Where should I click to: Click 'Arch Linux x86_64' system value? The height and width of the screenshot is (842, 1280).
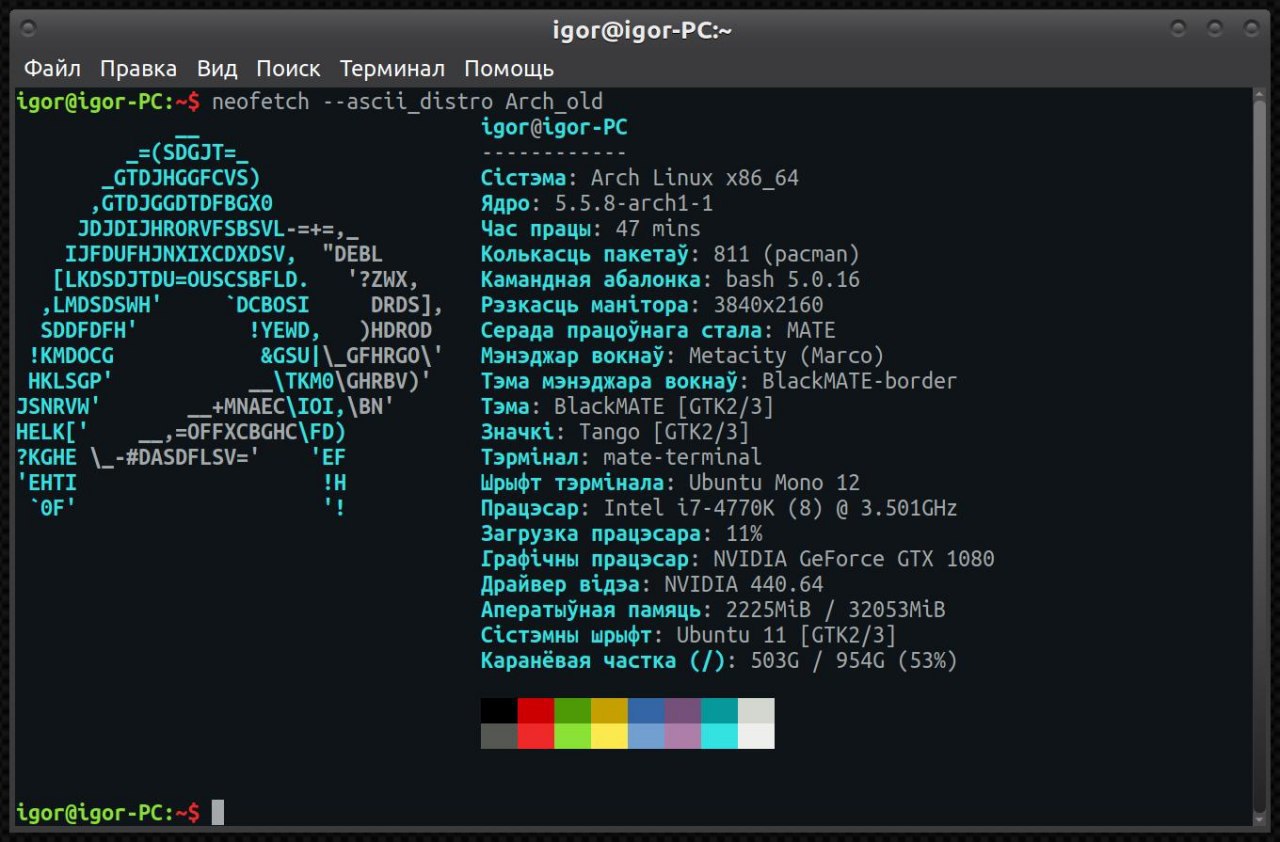pos(695,178)
